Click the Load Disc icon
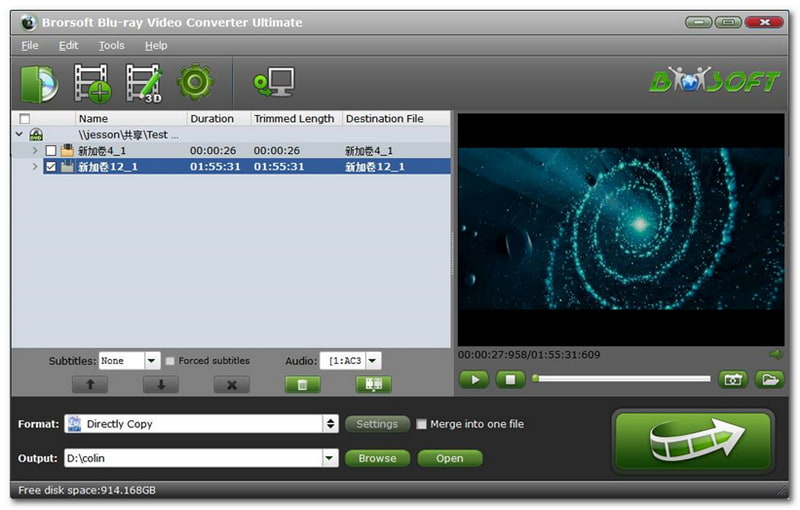This screenshot has width=800, height=510. (x=40, y=82)
